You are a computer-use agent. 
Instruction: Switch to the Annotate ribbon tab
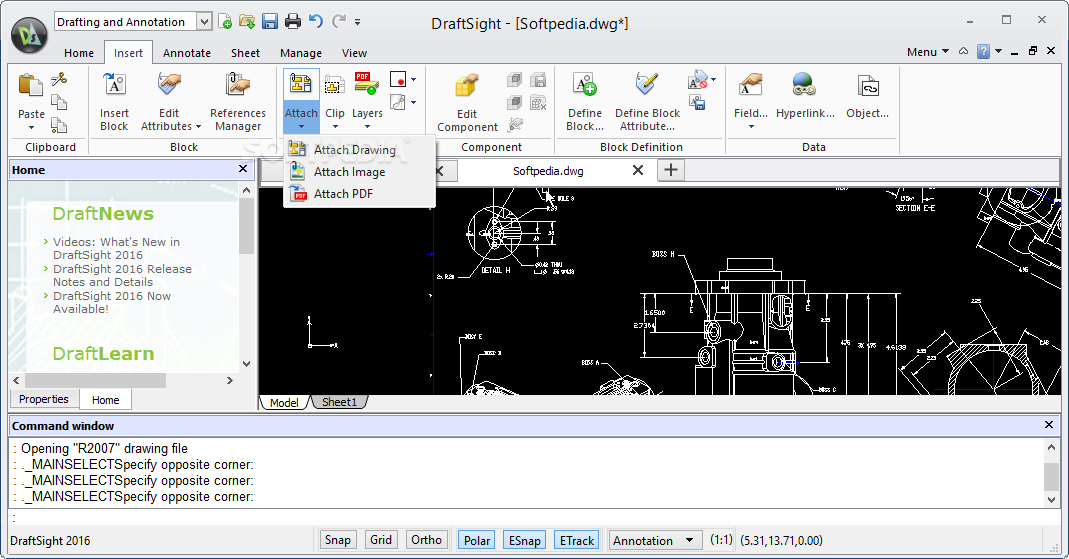(187, 53)
